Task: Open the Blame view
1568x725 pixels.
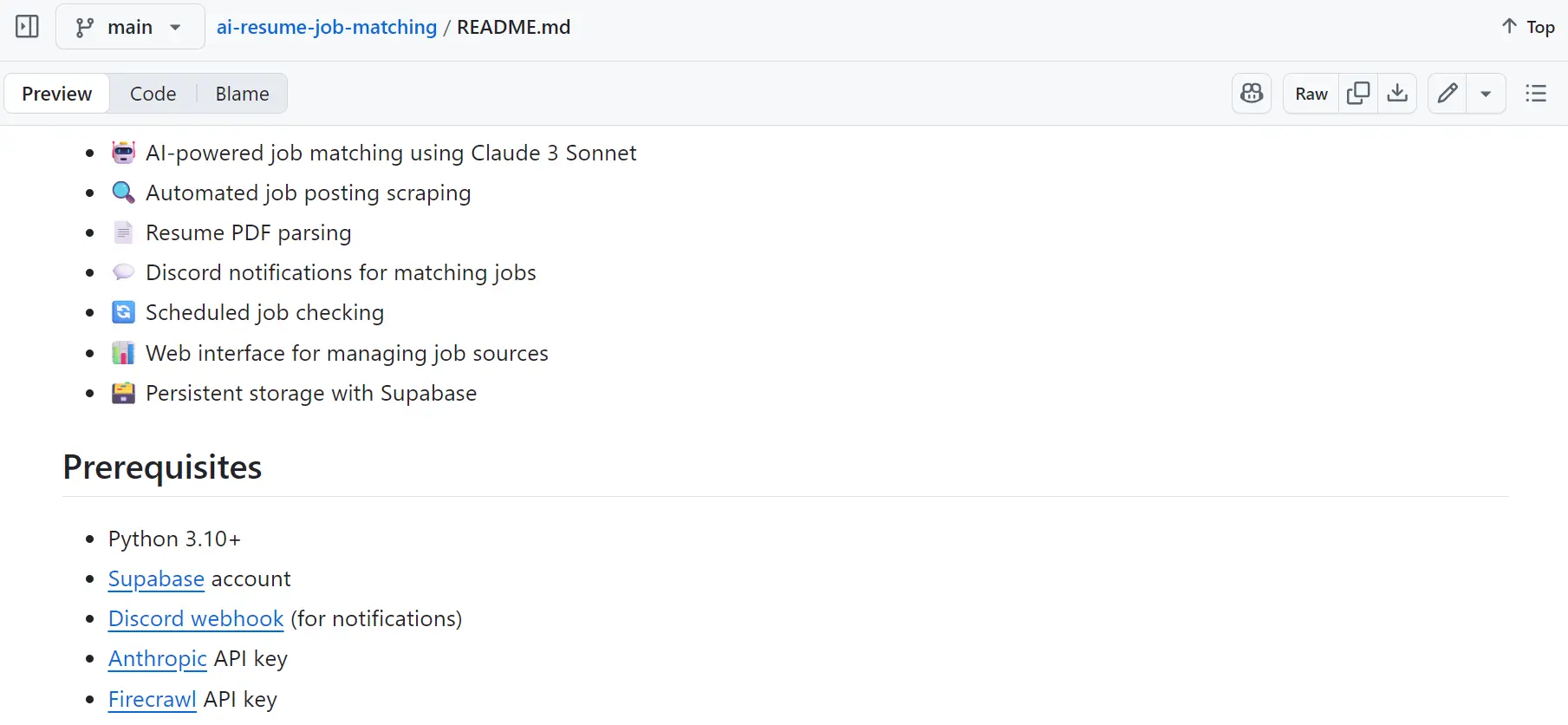Action: click(241, 93)
